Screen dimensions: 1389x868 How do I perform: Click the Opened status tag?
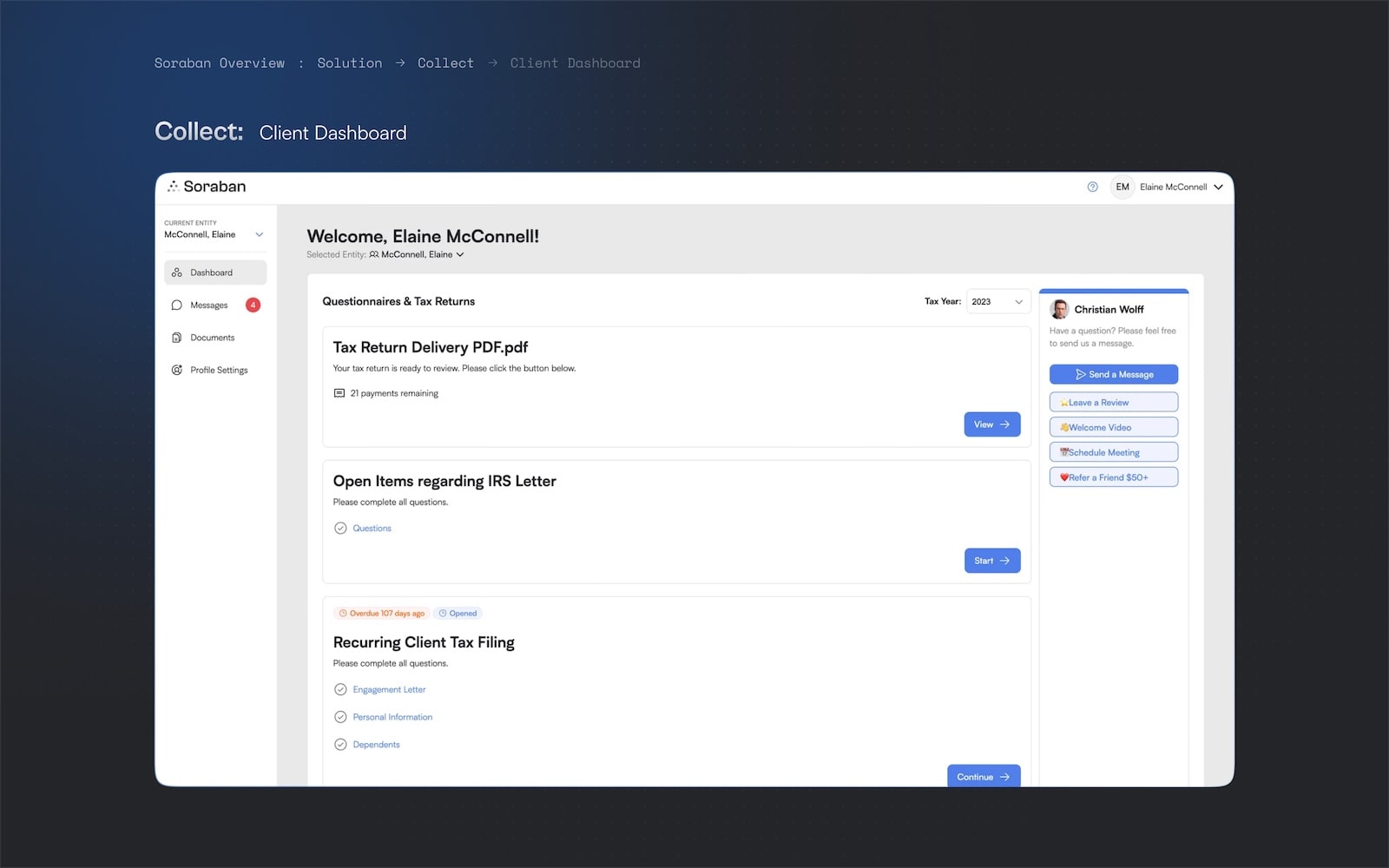click(x=458, y=613)
